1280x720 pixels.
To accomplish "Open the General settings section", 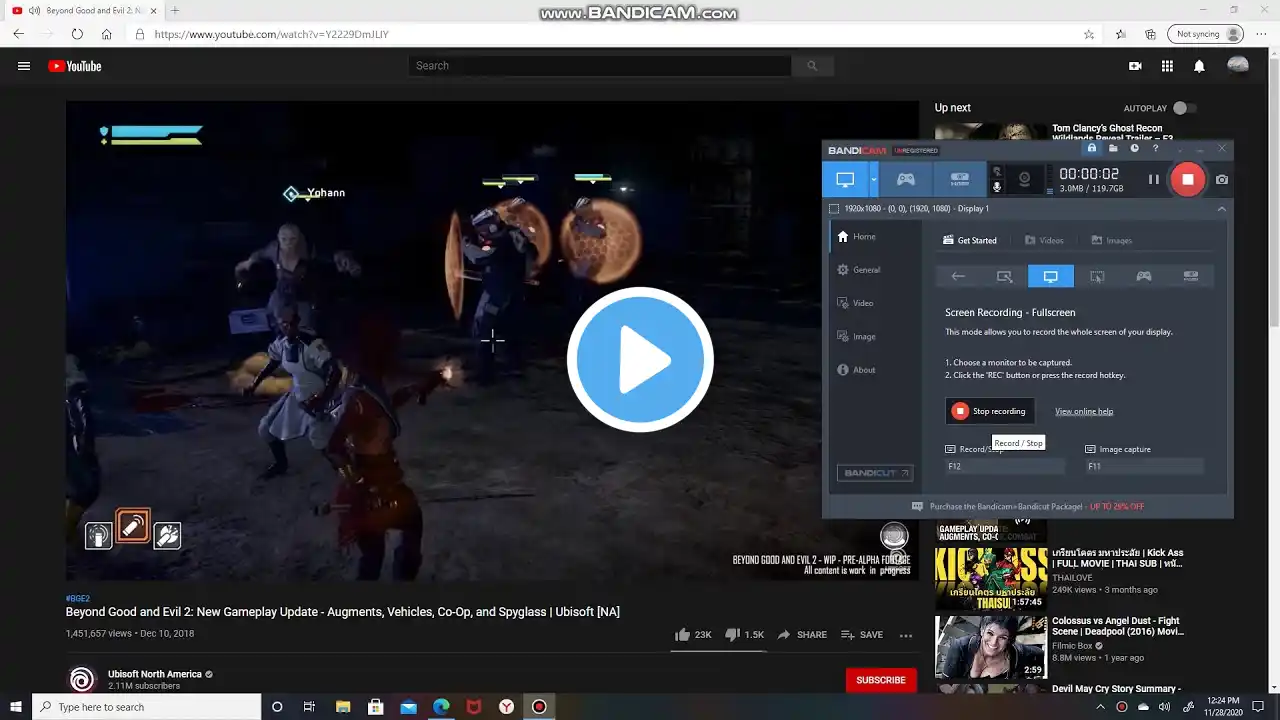I will pyautogui.click(x=866, y=270).
